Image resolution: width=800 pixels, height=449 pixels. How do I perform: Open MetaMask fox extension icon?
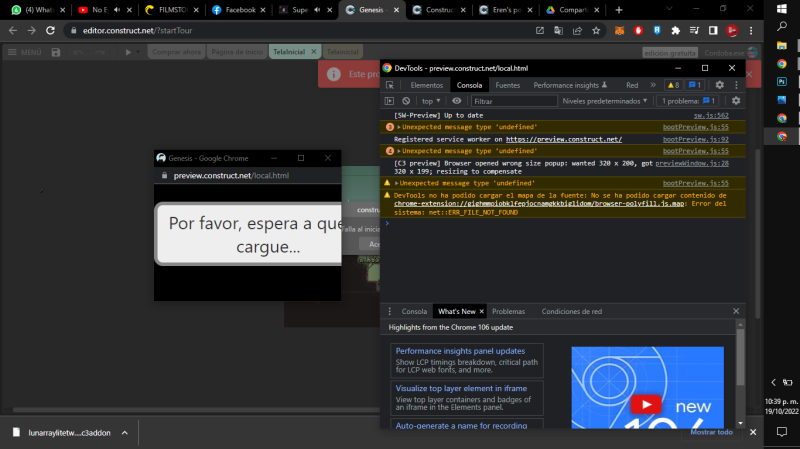point(619,31)
